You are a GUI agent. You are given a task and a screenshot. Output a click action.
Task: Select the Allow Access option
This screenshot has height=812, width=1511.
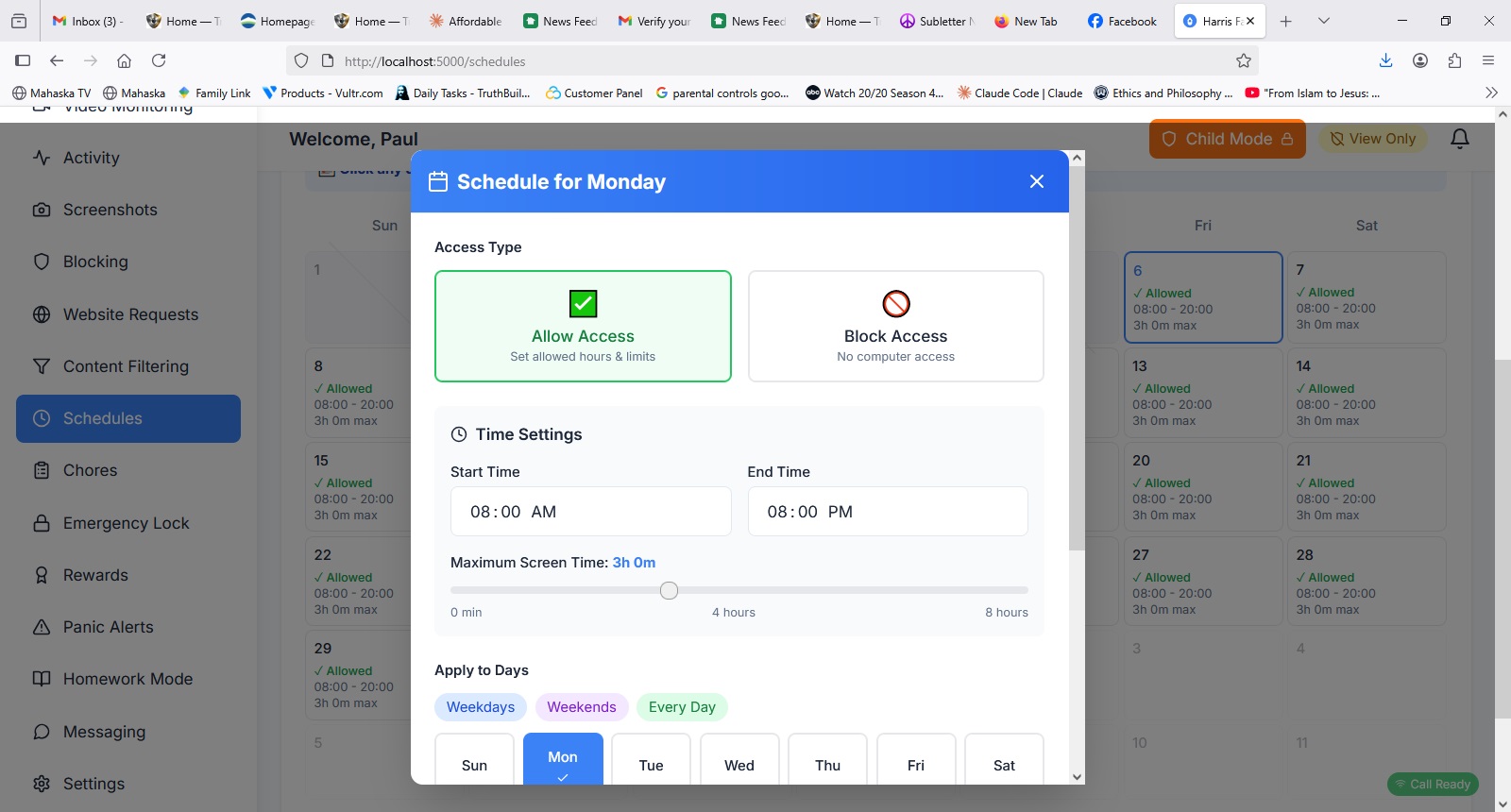[583, 327]
